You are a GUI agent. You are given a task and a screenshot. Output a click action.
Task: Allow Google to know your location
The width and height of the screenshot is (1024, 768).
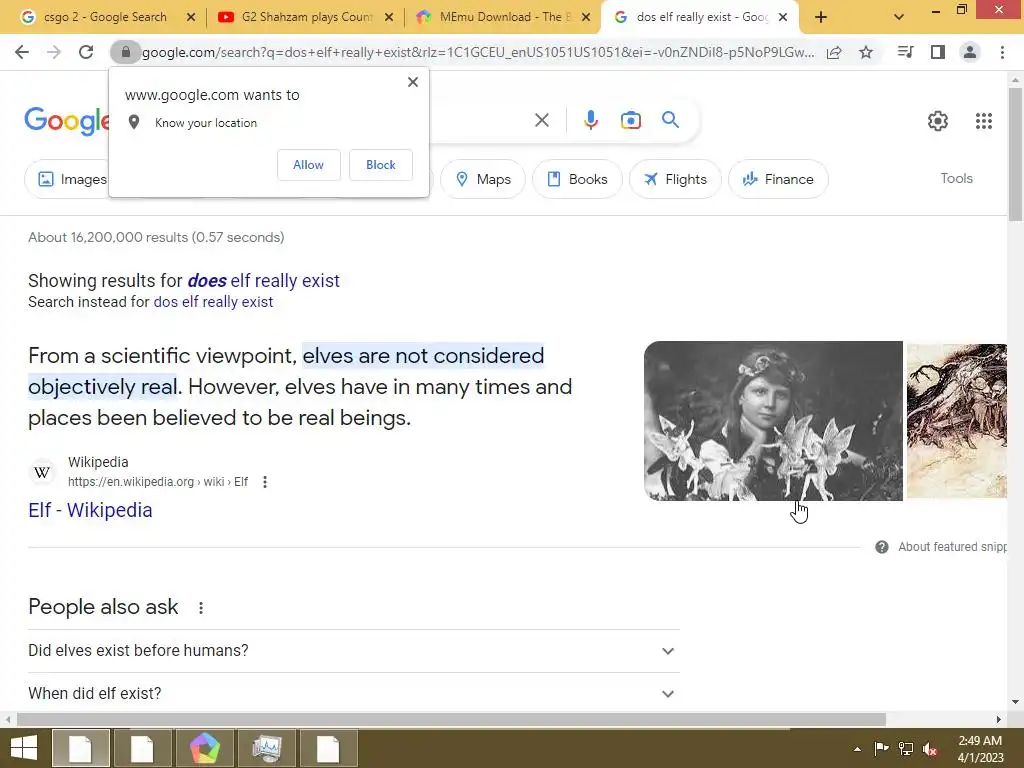[x=308, y=165]
